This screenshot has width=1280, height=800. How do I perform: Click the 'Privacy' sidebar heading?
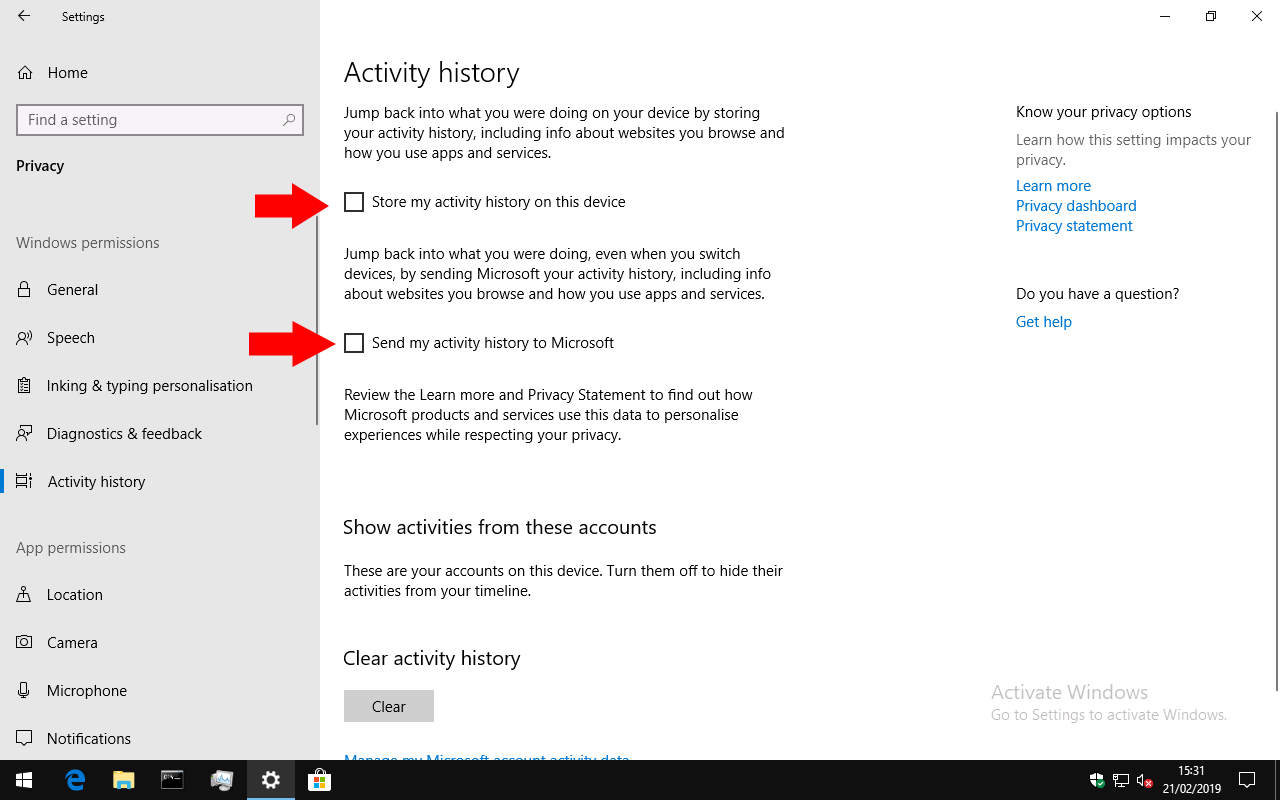pyautogui.click(x=40, y=166)
